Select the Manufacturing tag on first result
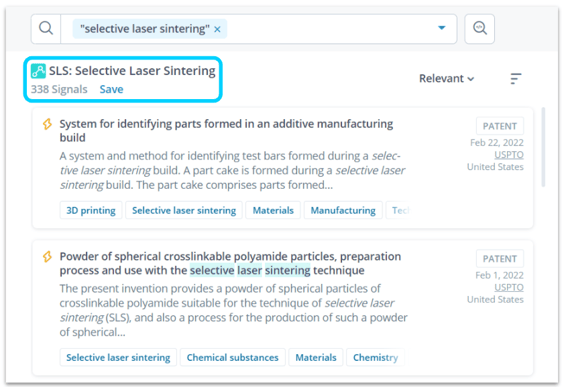The image size is (562, 387). (343, 210)
